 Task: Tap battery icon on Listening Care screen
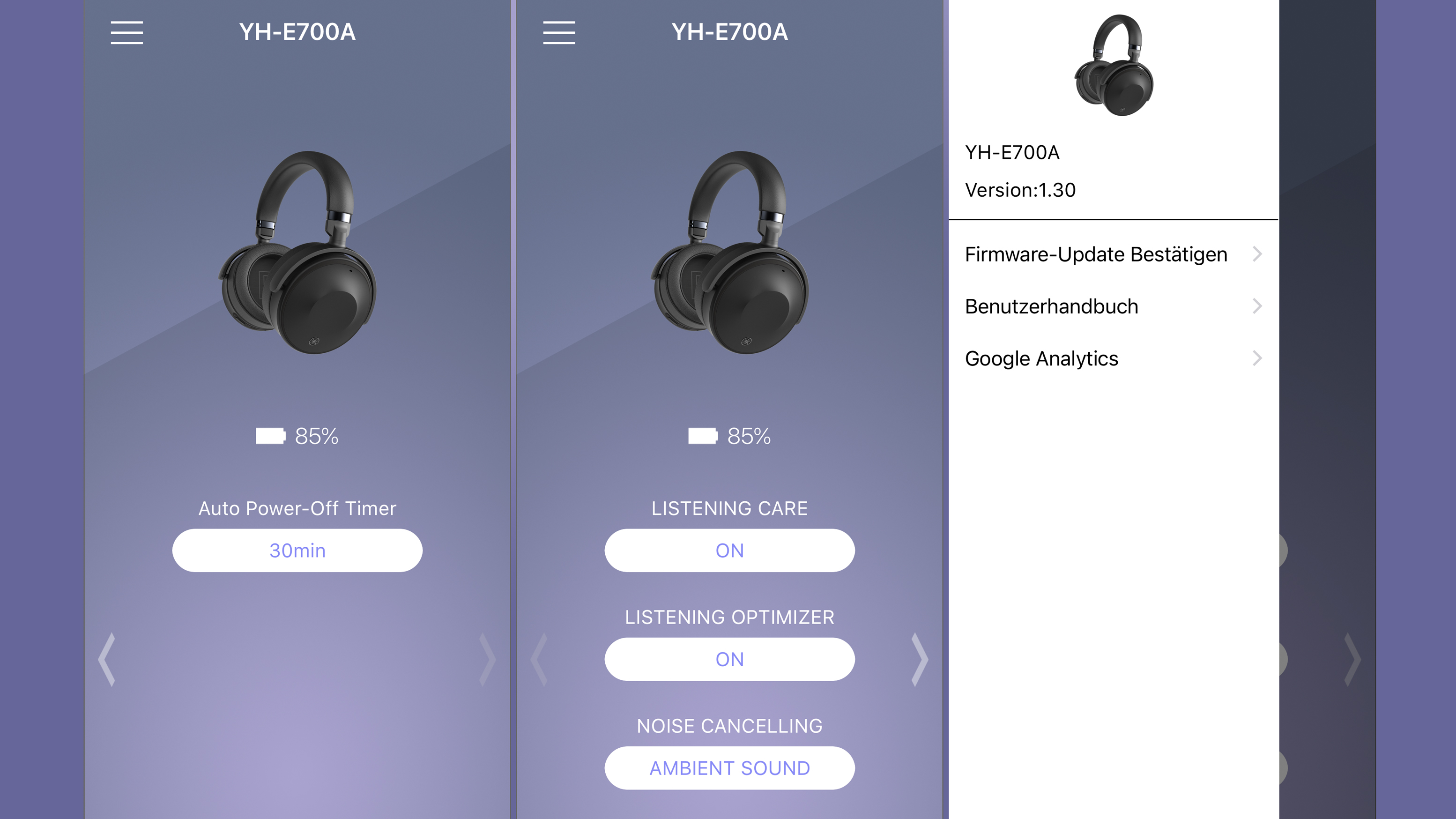click(x=703, y=436)
